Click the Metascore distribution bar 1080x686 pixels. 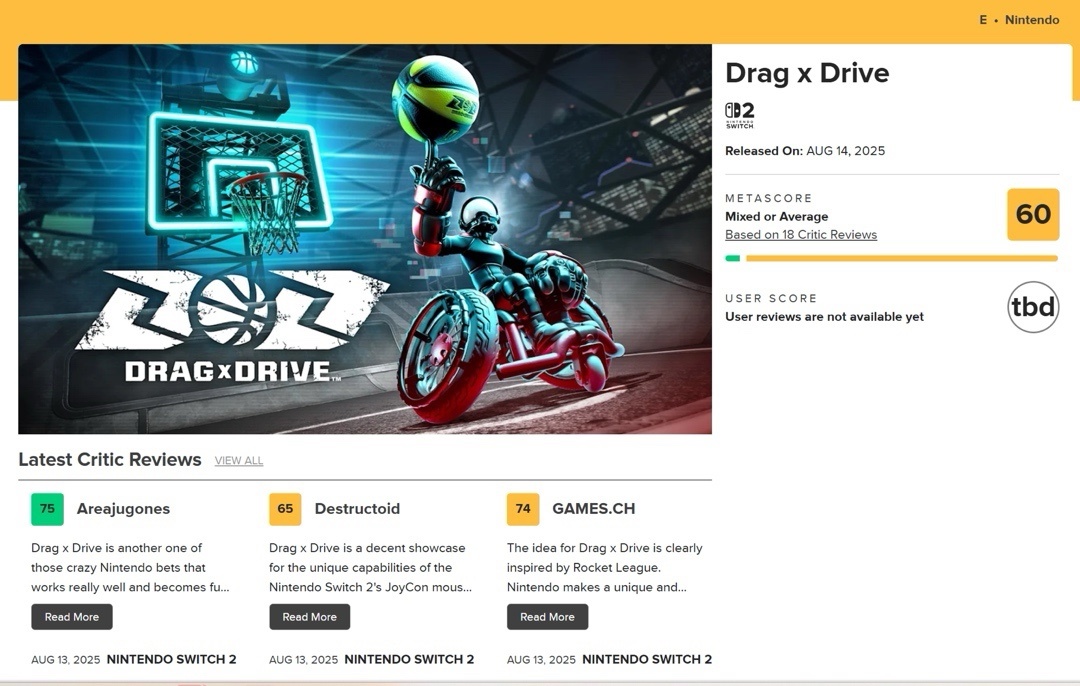click(891, 258)
